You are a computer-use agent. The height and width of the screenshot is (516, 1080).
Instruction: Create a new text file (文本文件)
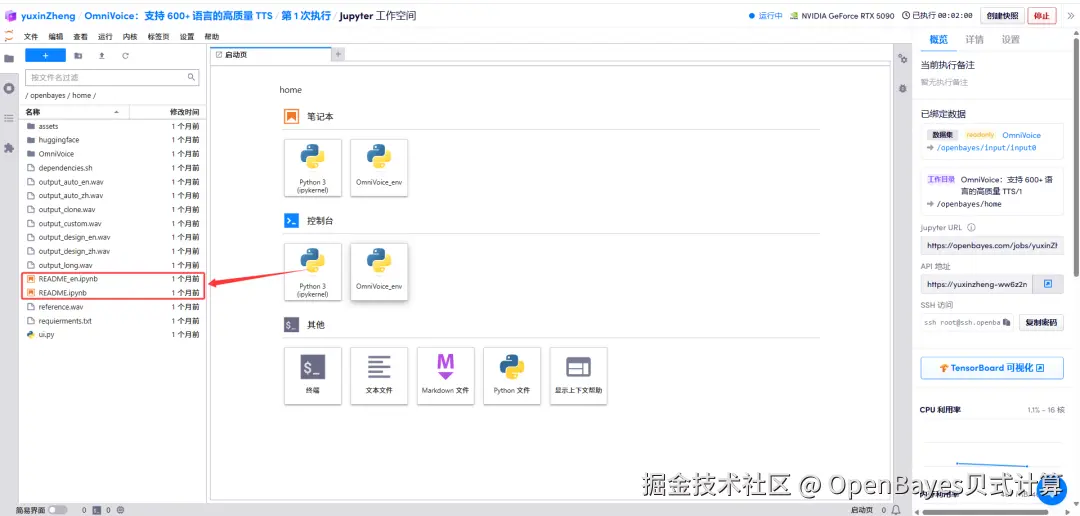coord(379,375)
